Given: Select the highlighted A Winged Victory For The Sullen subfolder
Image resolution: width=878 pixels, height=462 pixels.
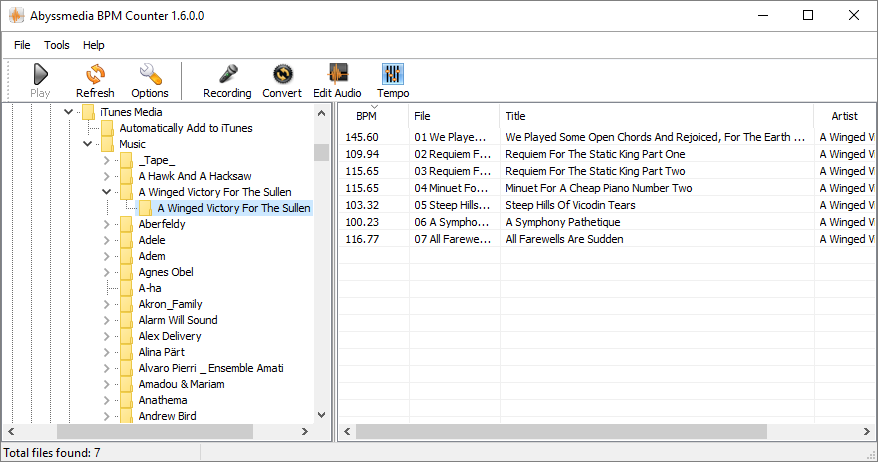Looking at the screenshot, I should (x=233, y=208).
